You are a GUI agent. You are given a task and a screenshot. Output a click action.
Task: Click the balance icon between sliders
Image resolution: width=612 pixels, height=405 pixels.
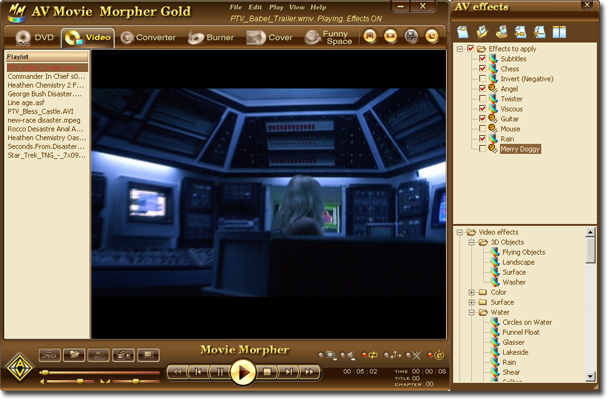click(x=105, y=382)
